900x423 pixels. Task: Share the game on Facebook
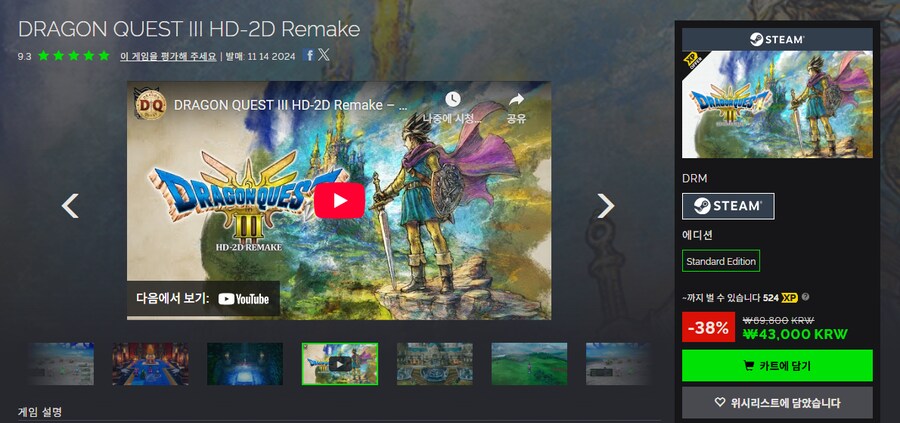coord(309,55)
